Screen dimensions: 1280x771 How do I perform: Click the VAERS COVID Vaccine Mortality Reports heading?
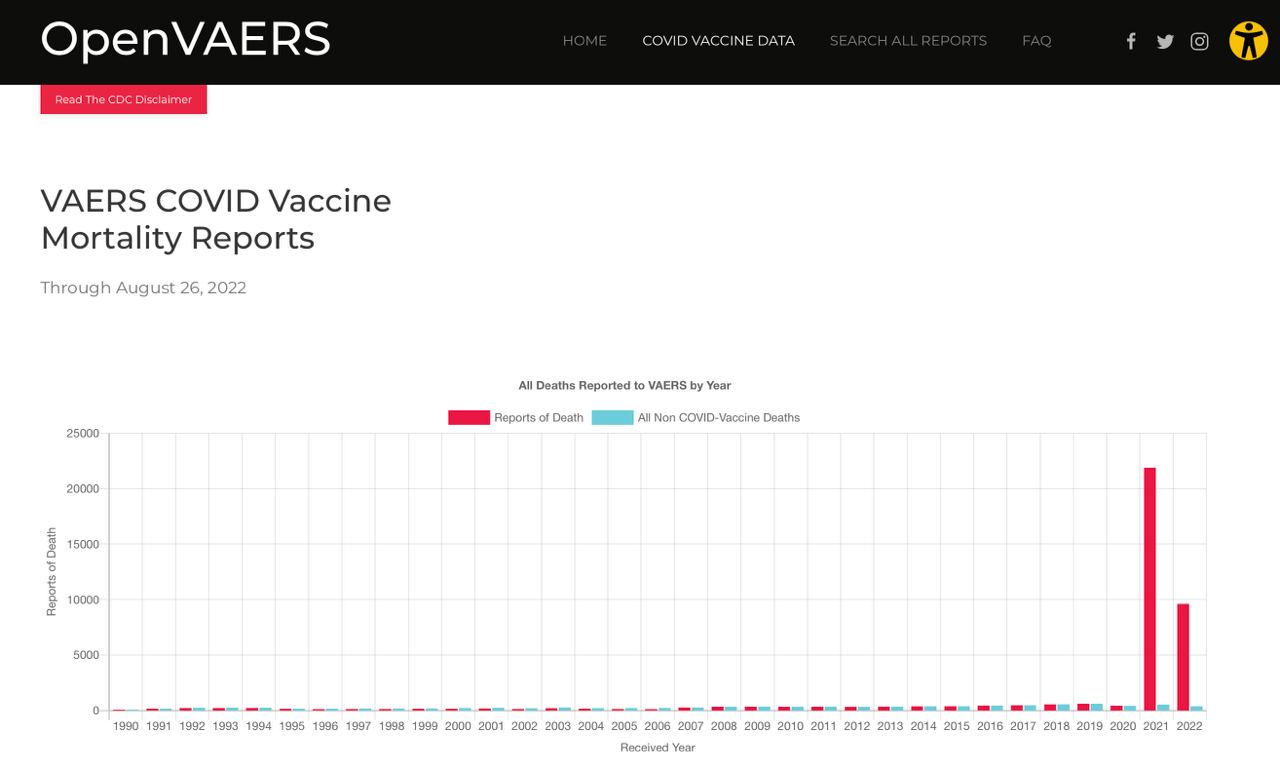[215, 219]
